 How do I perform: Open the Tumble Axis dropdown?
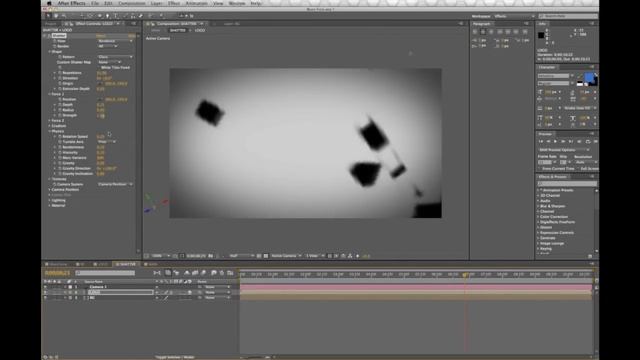[107, 142]
